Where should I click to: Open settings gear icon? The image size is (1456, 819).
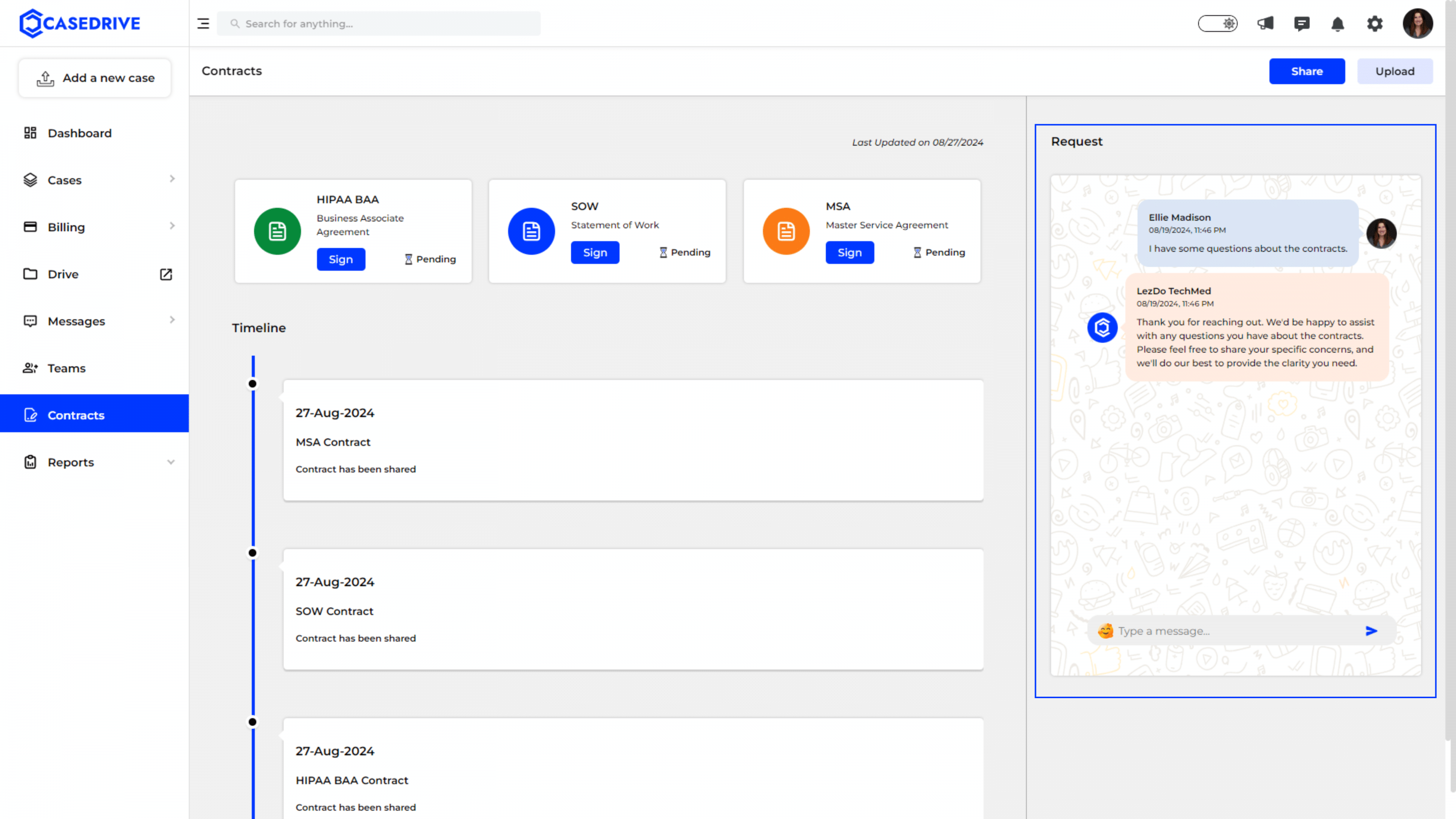click(1375, 24)
